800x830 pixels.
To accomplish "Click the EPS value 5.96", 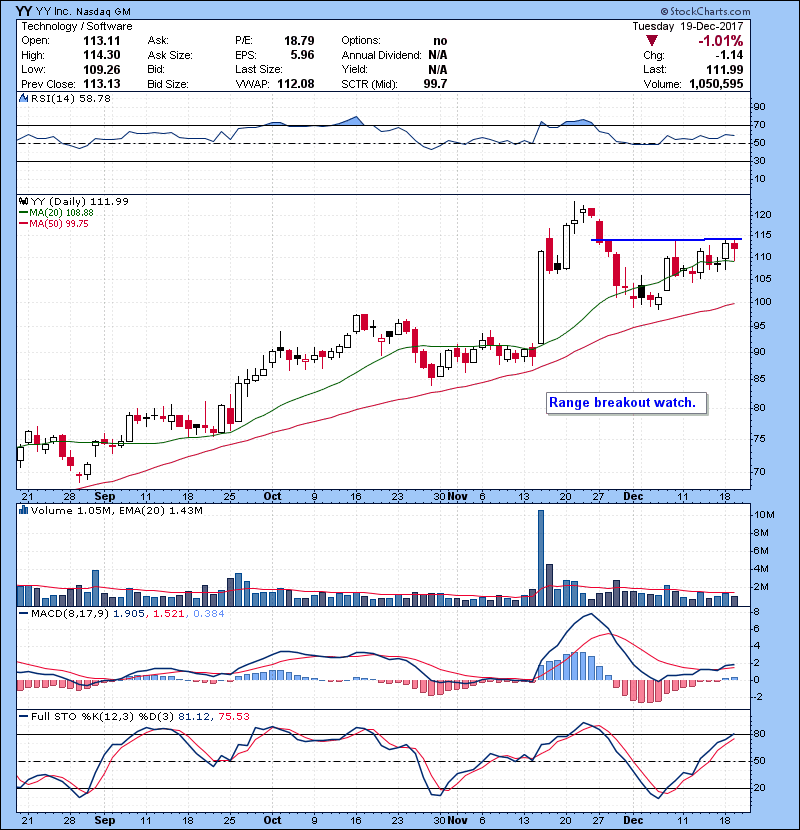I will [302, 55].
